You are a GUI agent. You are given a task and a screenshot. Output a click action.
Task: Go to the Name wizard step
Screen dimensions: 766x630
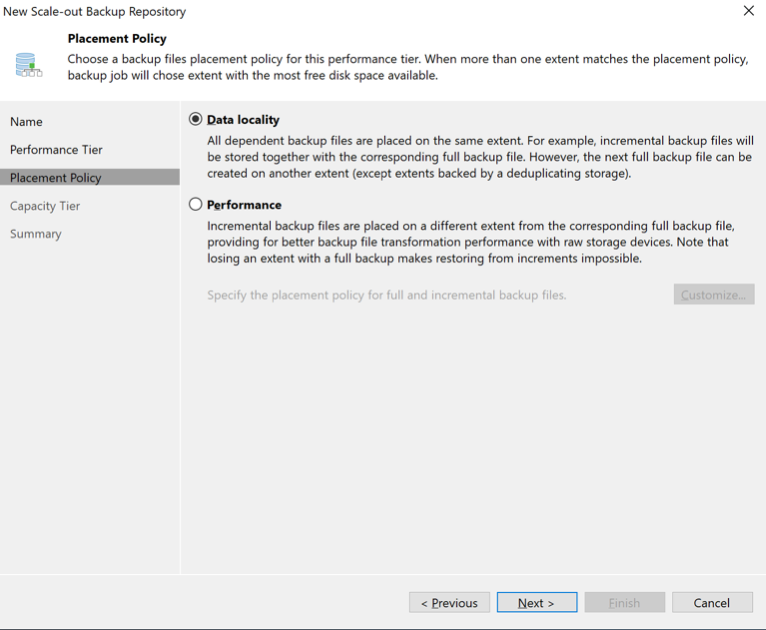27,122
